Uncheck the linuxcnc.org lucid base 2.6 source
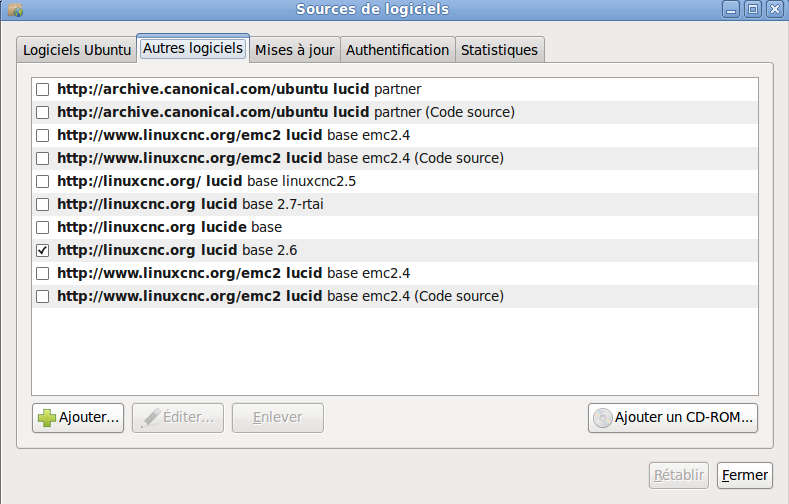 point(43,250)
